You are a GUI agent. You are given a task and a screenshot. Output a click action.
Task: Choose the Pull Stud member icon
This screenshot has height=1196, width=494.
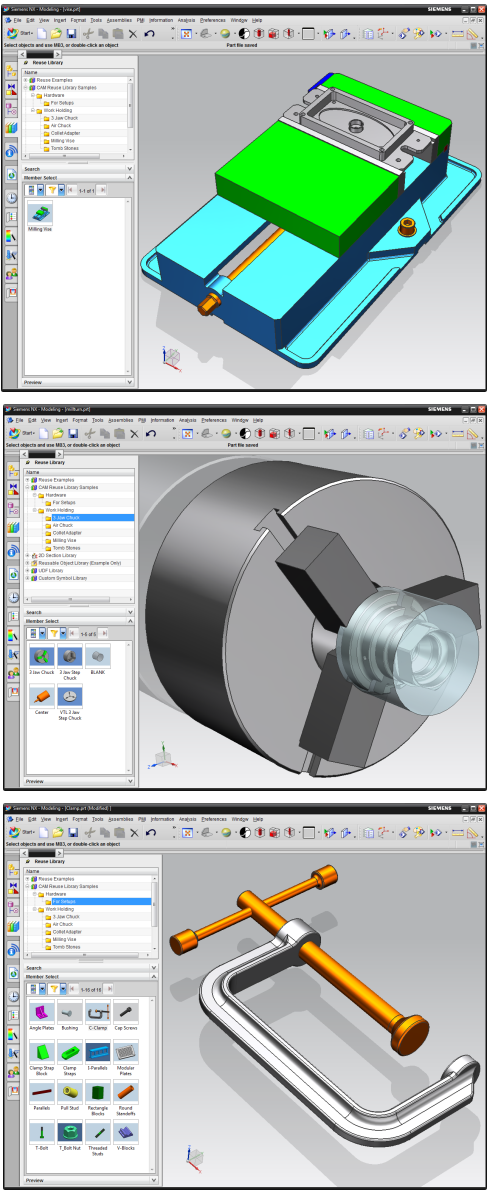pyautogui.click(x=69, y=1092)
